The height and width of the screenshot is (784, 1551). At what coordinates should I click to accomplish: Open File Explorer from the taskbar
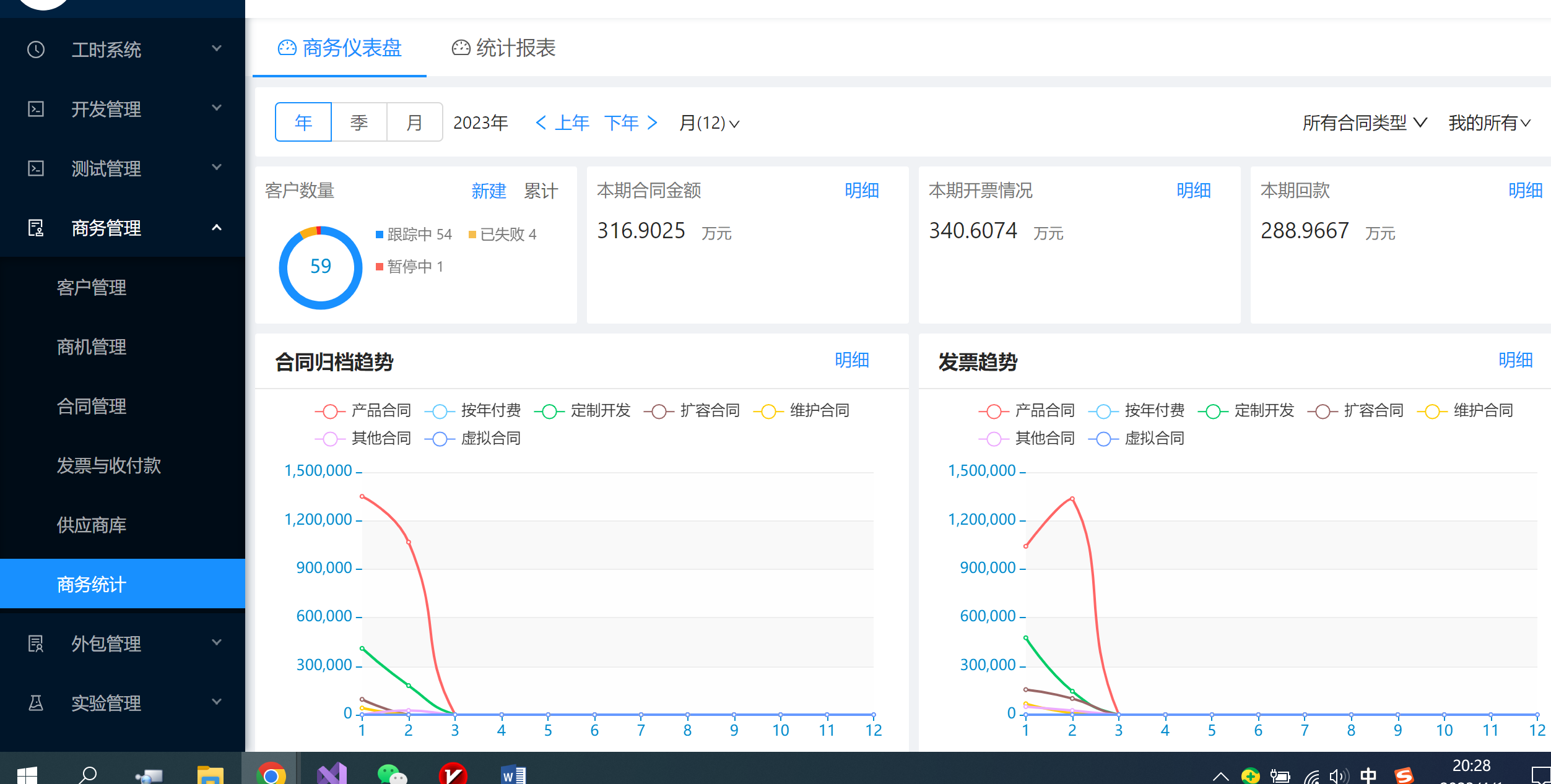211,774
